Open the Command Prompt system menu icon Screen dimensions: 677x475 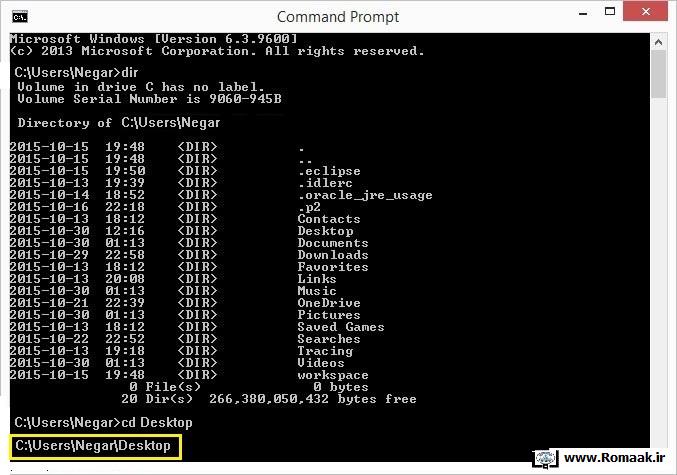20,17
